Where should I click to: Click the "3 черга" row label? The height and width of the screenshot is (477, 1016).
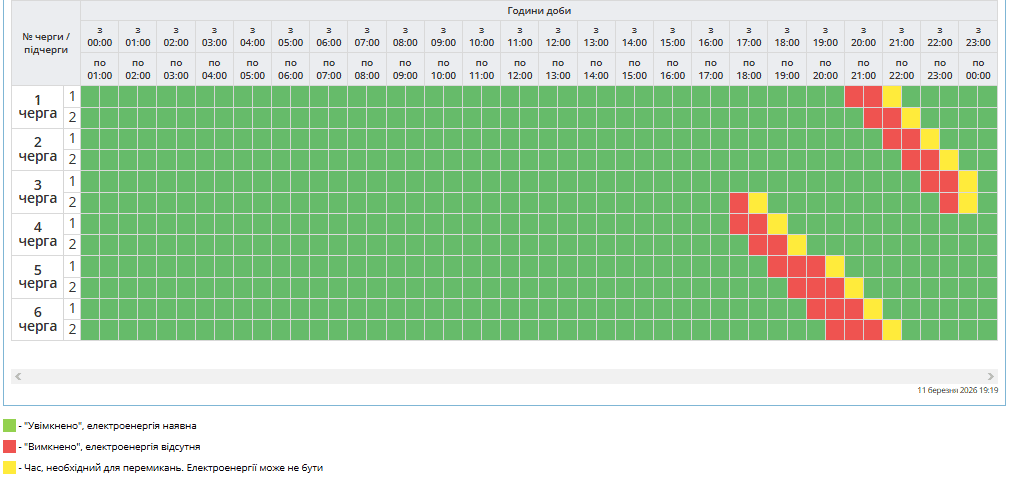click(x=38, y=192)
